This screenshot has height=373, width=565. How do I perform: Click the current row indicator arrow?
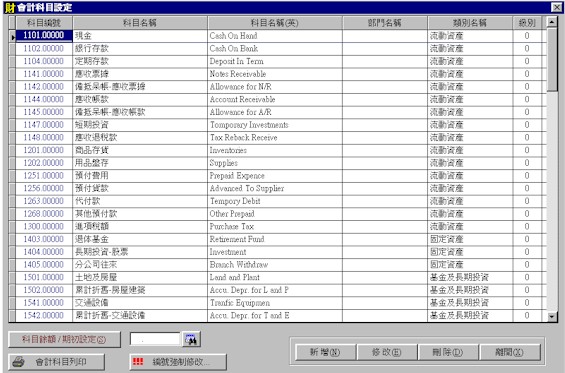click(12, 36)
